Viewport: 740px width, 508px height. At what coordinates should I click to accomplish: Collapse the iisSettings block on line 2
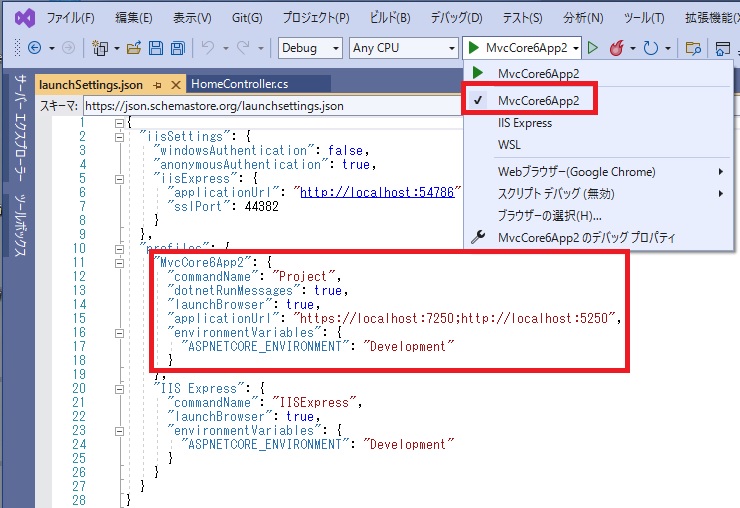tap(119, 137)
